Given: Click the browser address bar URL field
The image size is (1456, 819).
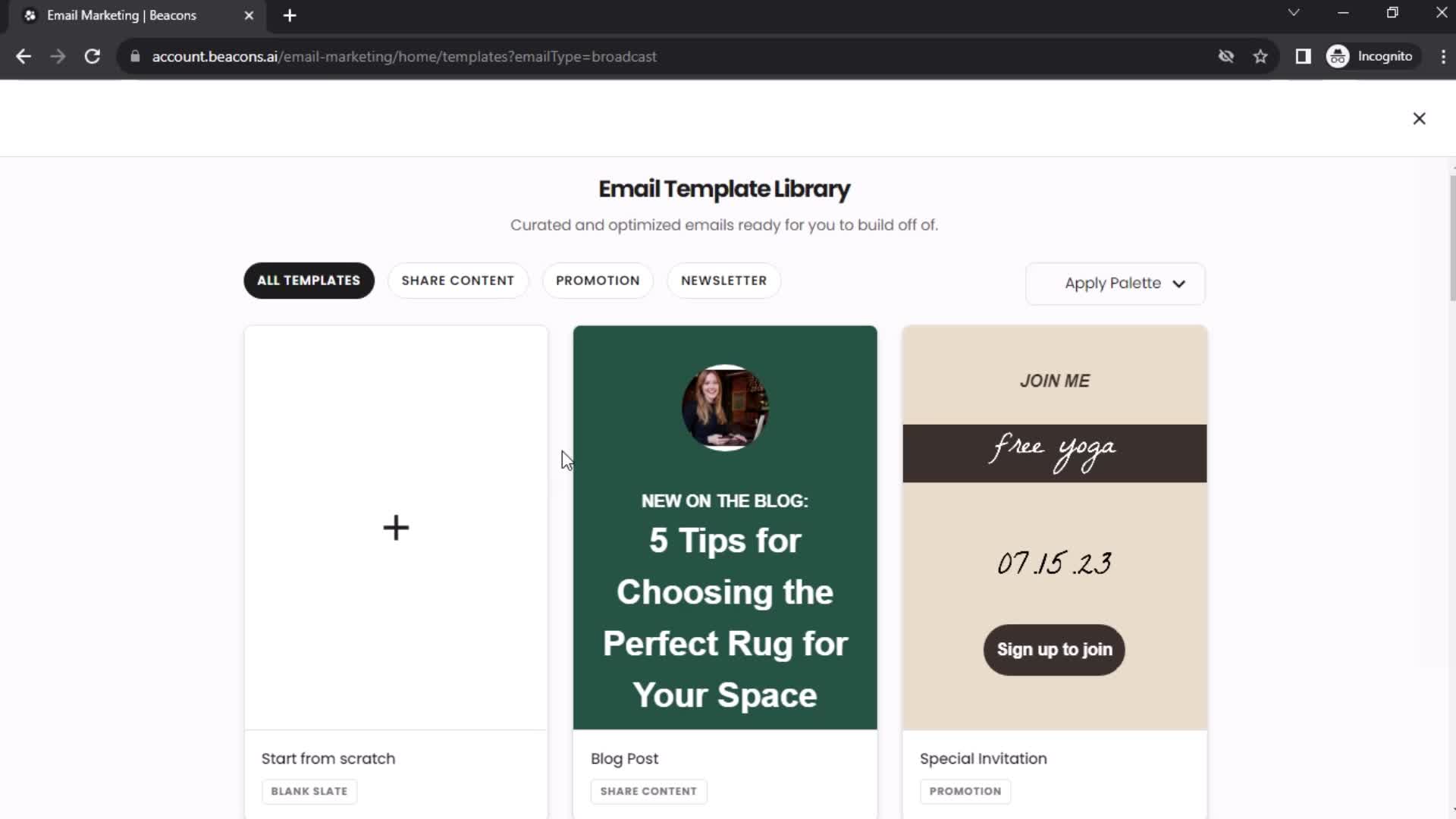Looking at the screenshot, I should click(x=404, y=56).
